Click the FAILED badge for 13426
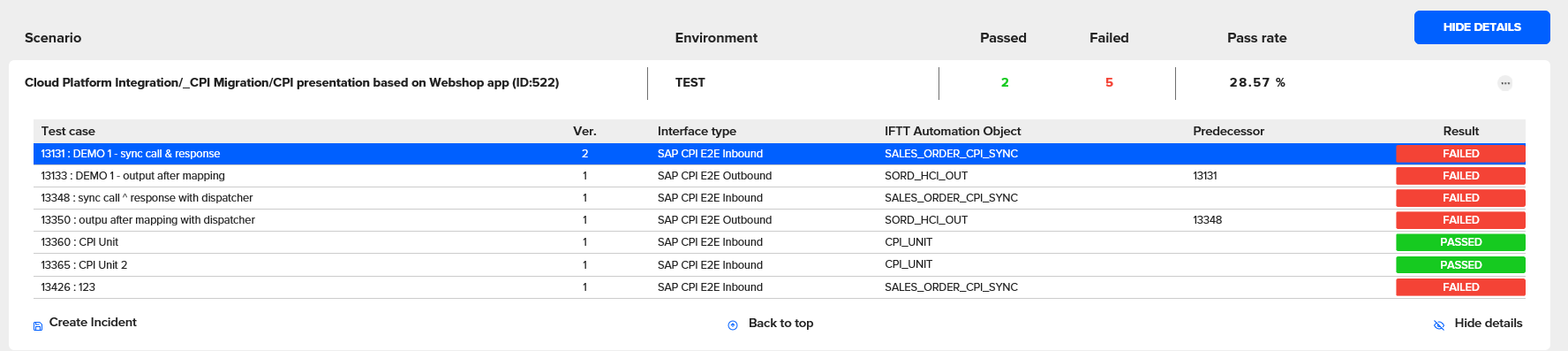Viewport: 1568px width, 351px height. pos(1460,287)
